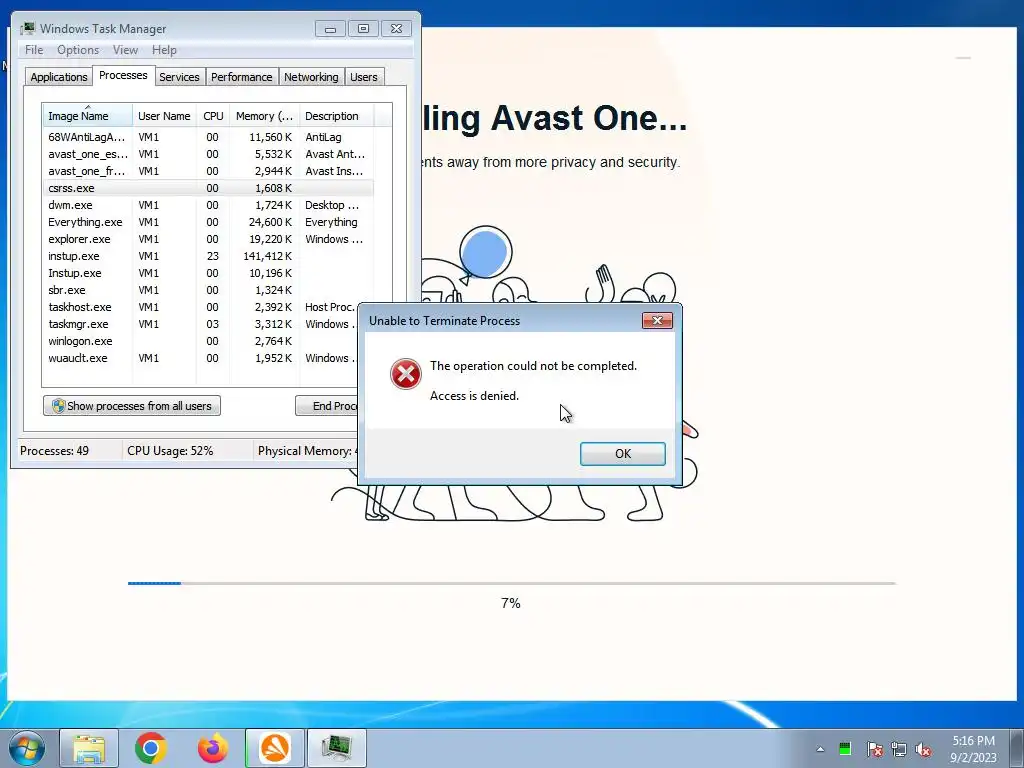Image resolution: width=1024 pixels, height=768 pixels.
Task: Open Action Center flag tray icon
Action: click(875, 749)
